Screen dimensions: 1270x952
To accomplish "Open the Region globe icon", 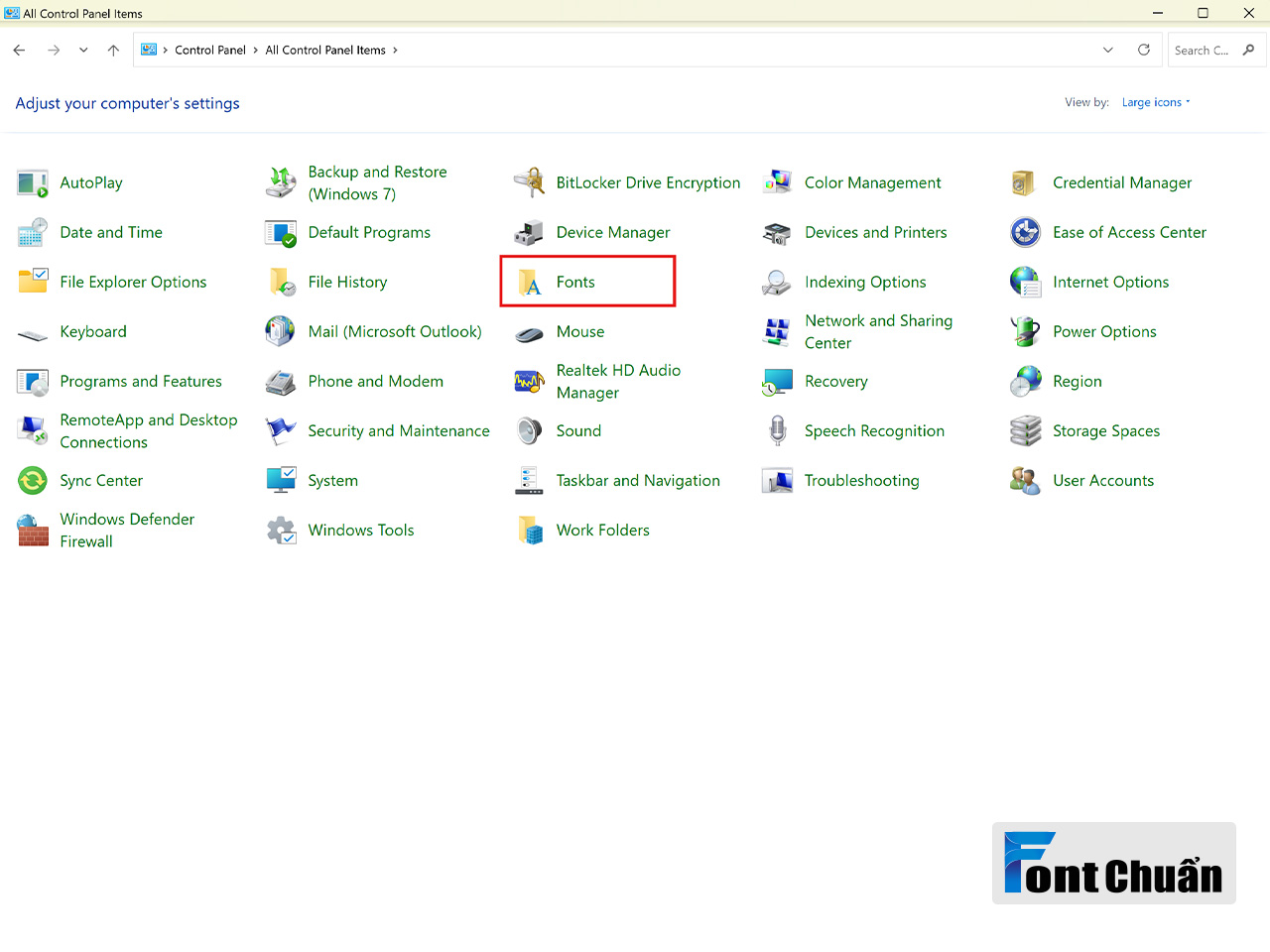I will point(1025,381).
